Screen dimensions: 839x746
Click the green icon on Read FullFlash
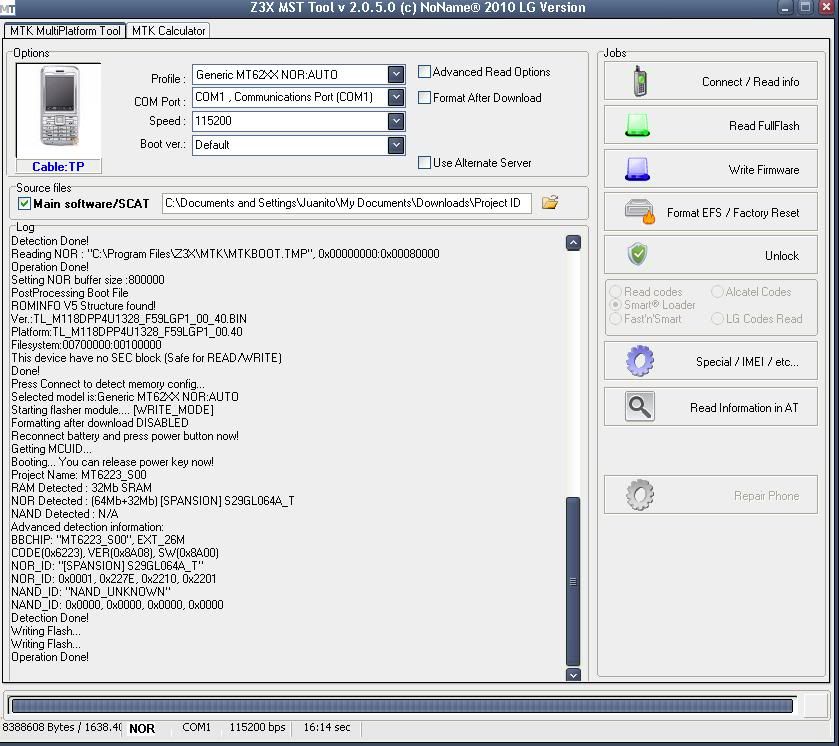pyautogui.click(x=638, y=125)
